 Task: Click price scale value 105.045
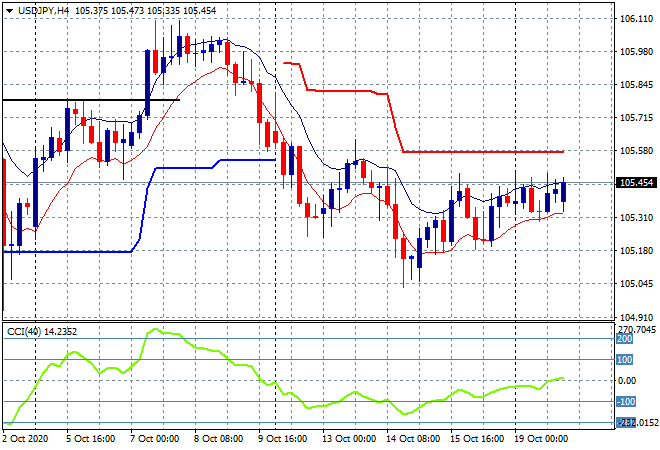coord(636,283)
